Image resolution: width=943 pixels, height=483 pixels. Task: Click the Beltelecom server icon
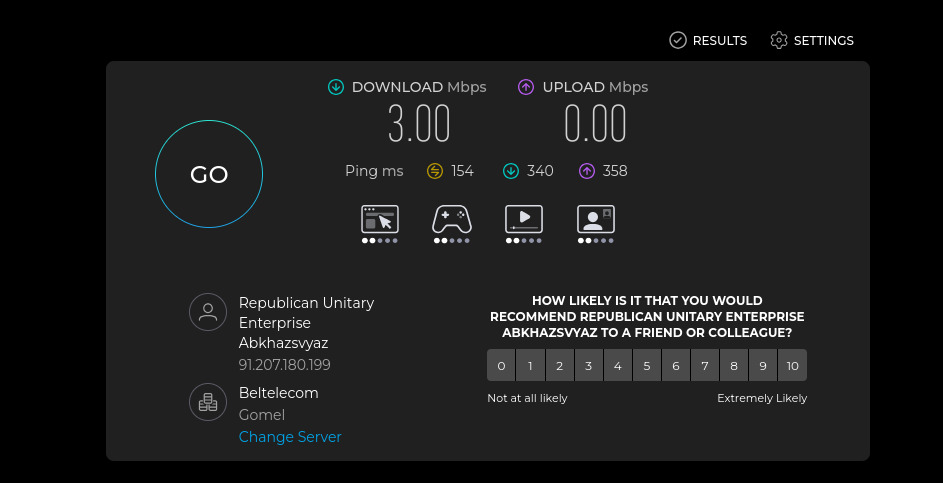click(x=208, y=402)
